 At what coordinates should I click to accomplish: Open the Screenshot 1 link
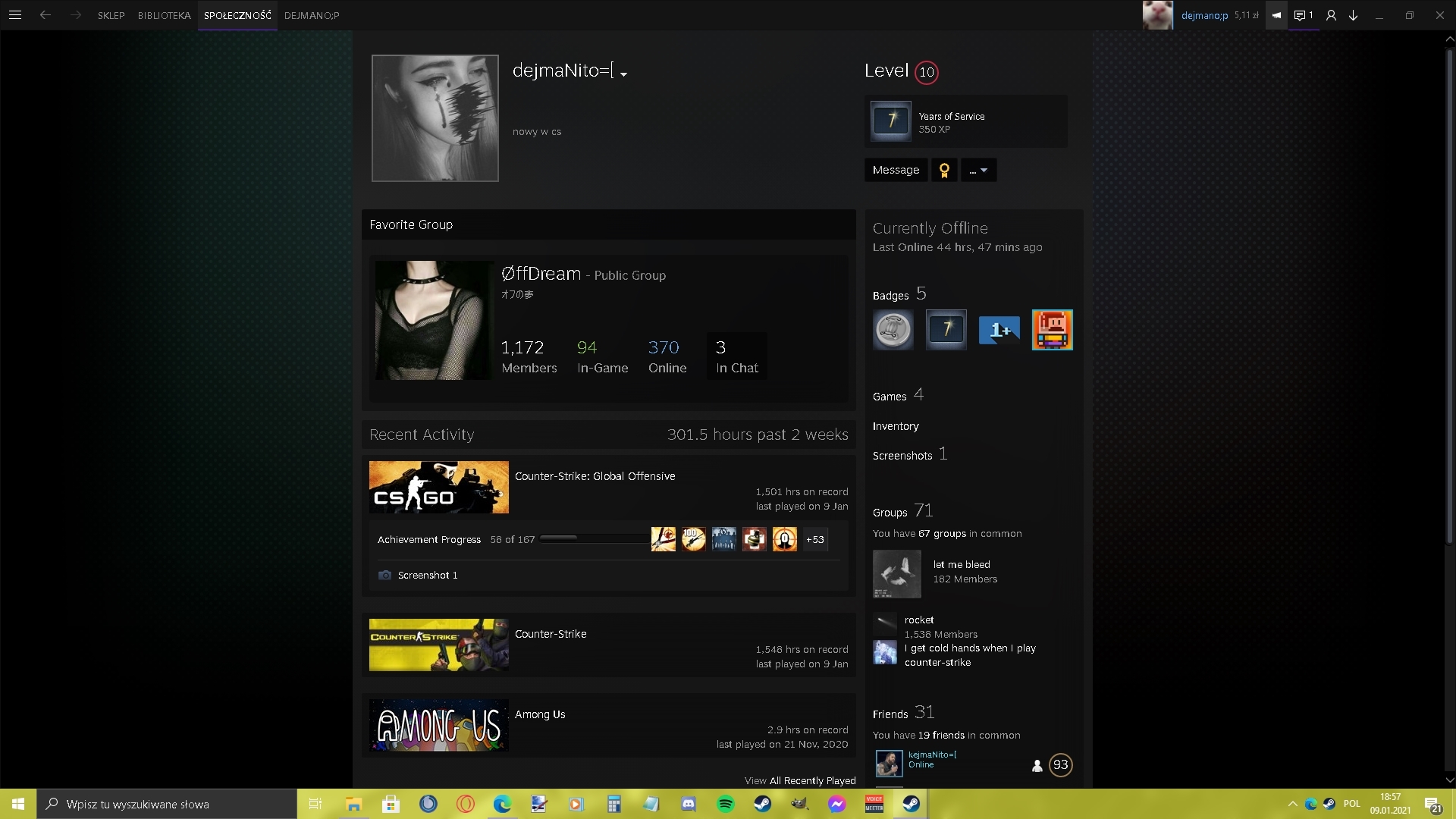427,576
